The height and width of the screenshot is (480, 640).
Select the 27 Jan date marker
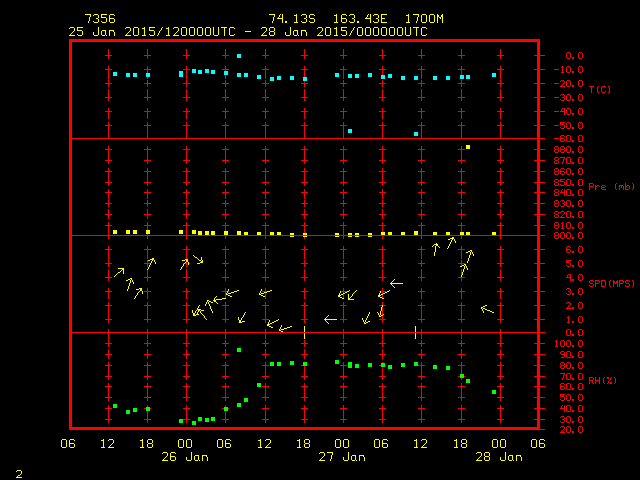coord(341,456)
